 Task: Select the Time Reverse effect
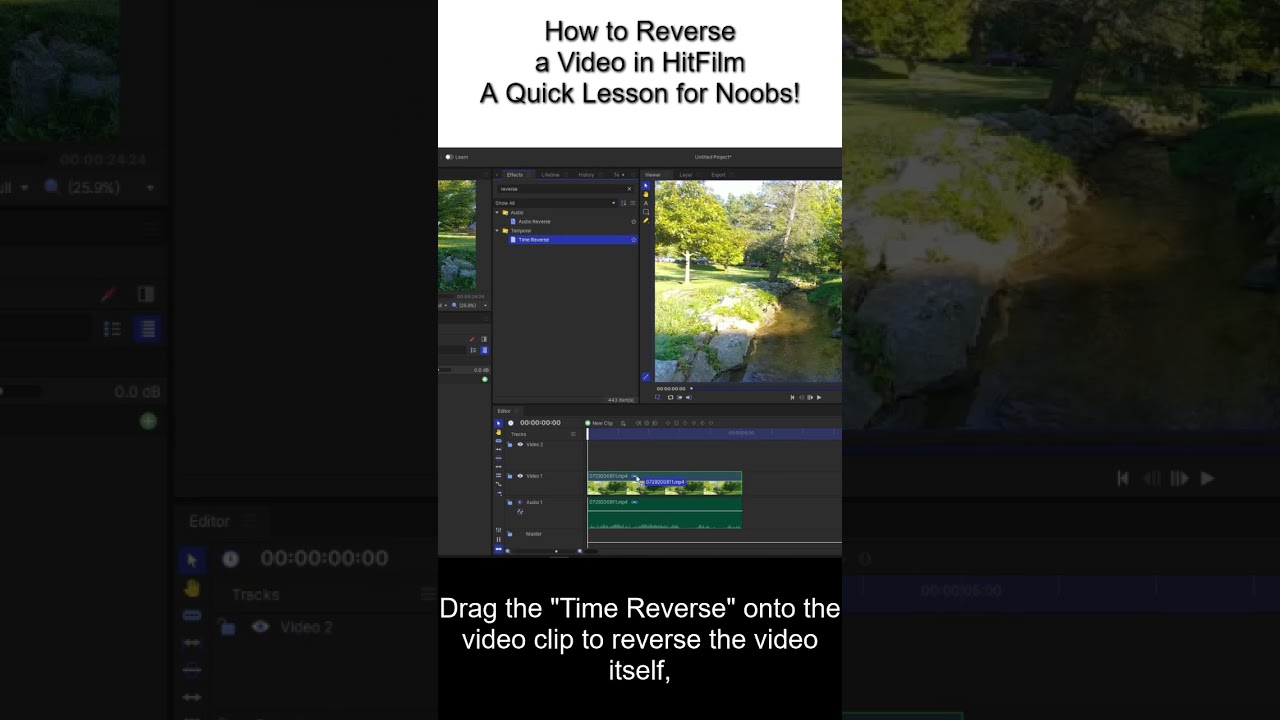[x=573, y=240]
